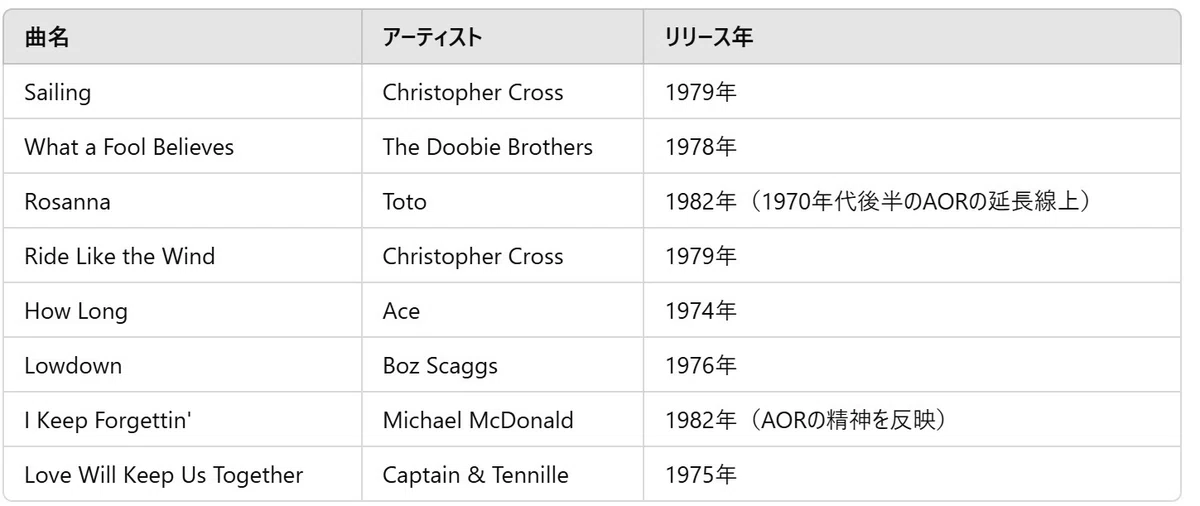Click the 1978年 release year cell
The height and width of the screenshot is (506, 1200).
point(912,147)
